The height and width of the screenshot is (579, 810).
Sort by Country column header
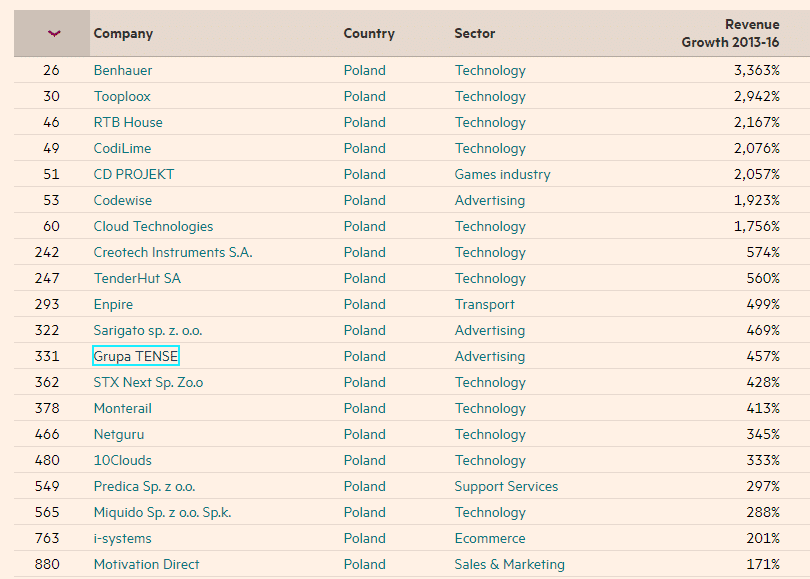click(x=369, y=34)
